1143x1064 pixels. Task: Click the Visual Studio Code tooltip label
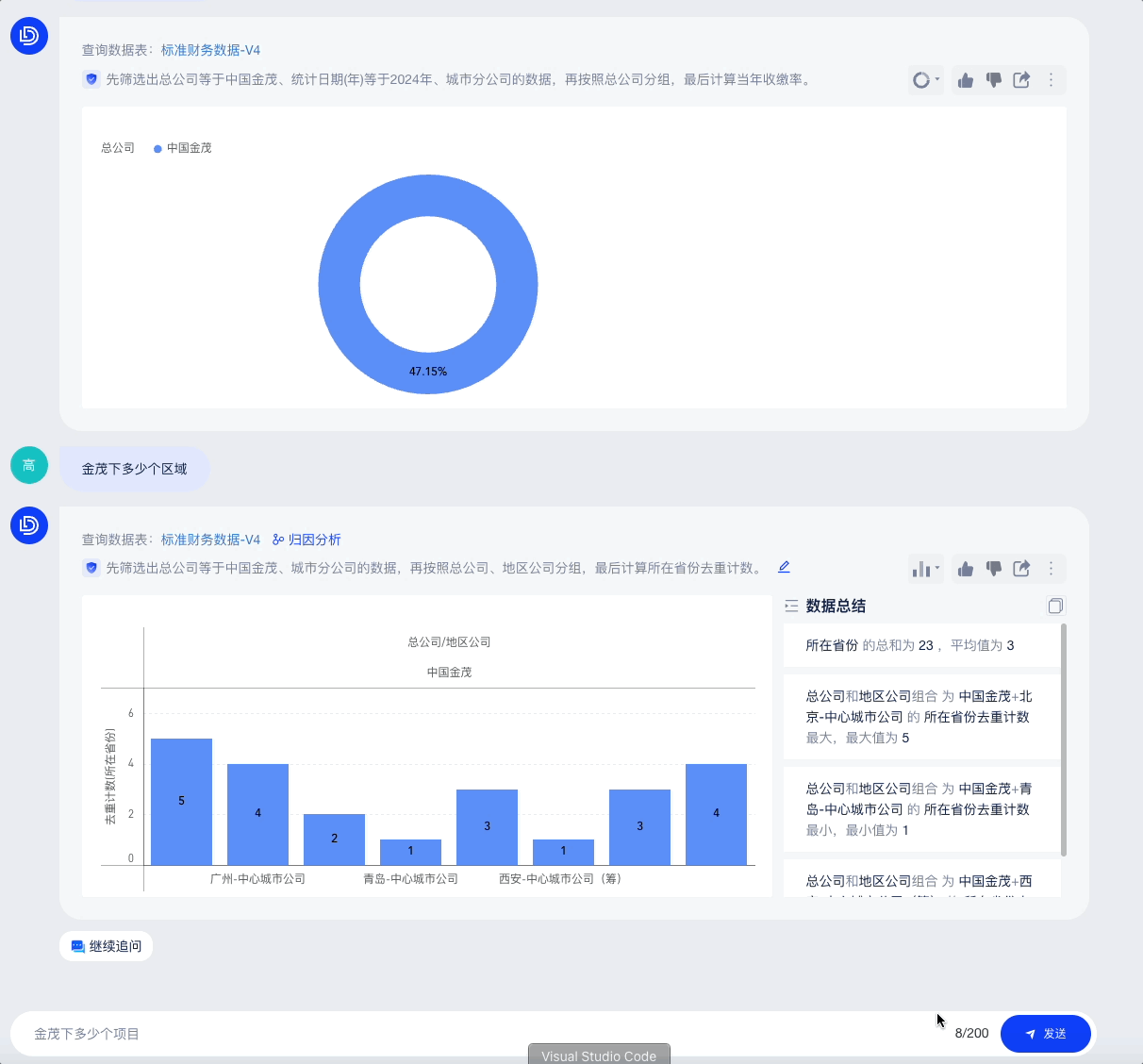(x=599, y=1055)
